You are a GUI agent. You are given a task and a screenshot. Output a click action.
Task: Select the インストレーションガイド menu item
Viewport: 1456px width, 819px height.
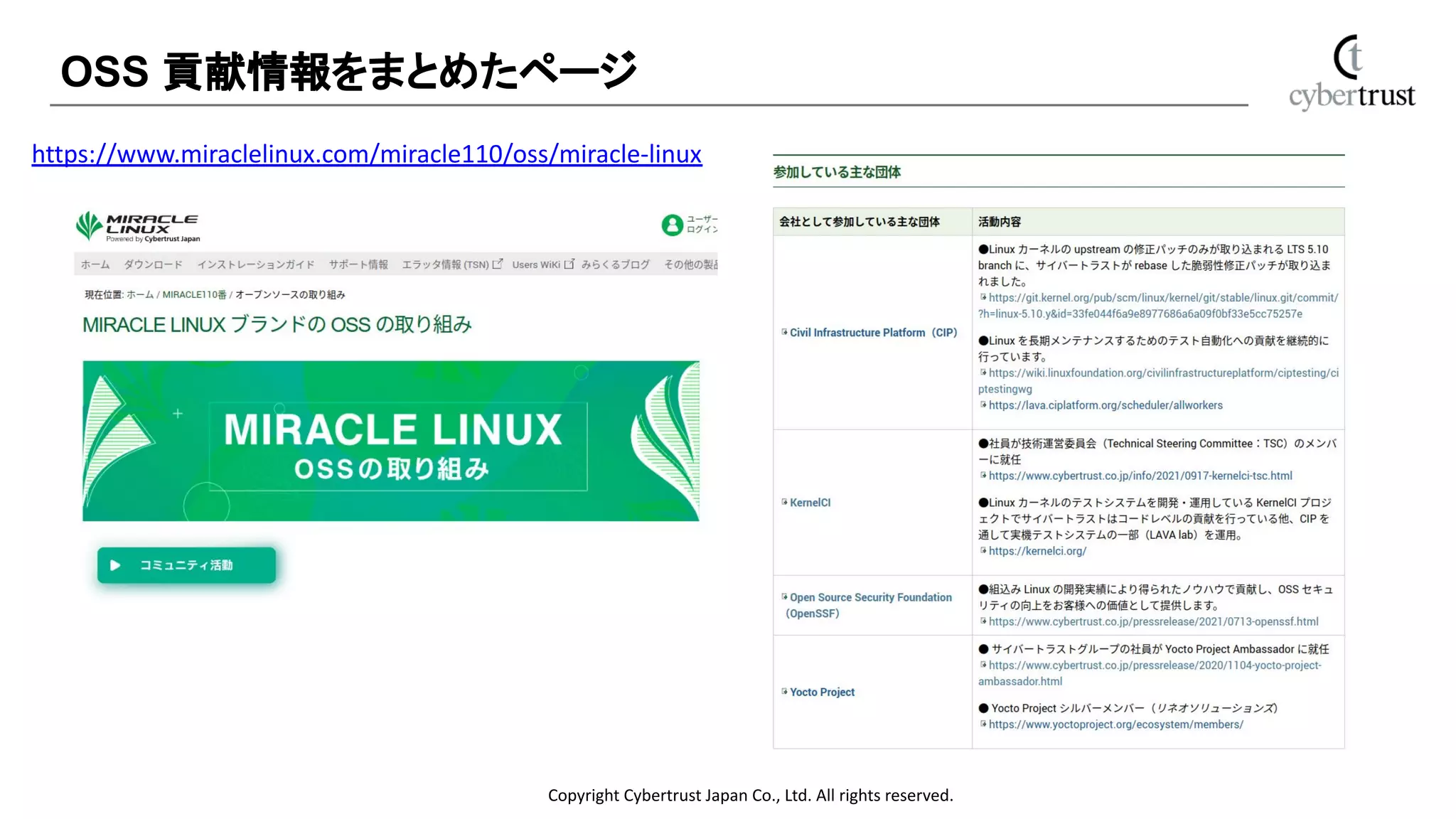(x=256, y=264)
